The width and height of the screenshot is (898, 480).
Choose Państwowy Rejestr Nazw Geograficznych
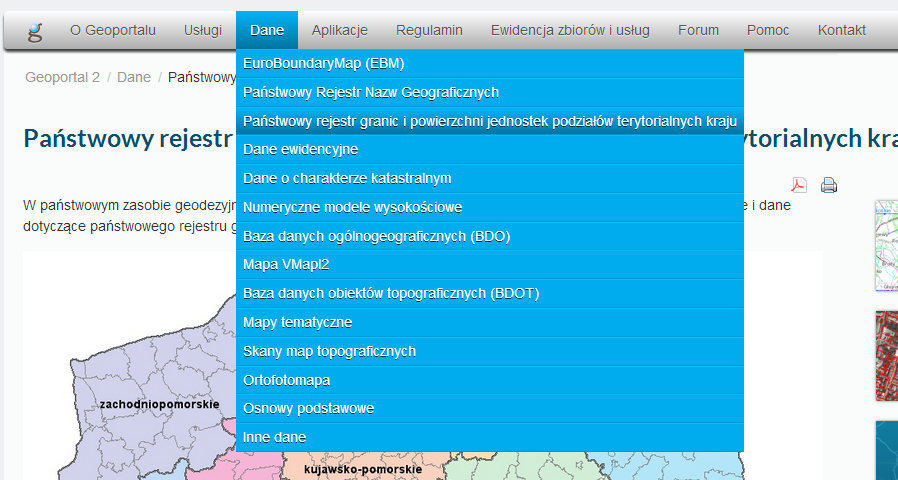[x=490, y=92]
